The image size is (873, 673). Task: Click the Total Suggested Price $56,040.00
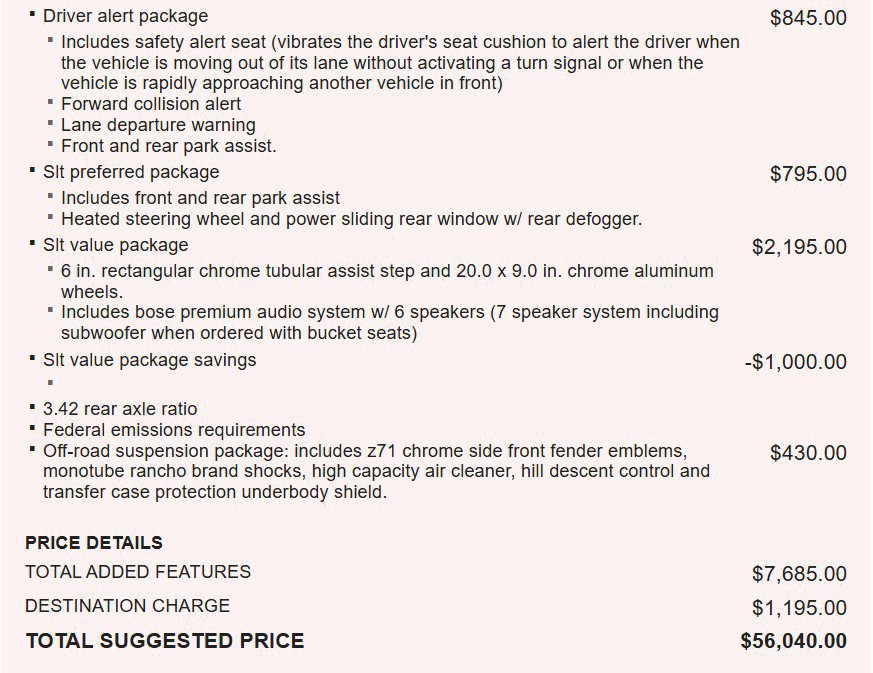(x=794, y=641)
